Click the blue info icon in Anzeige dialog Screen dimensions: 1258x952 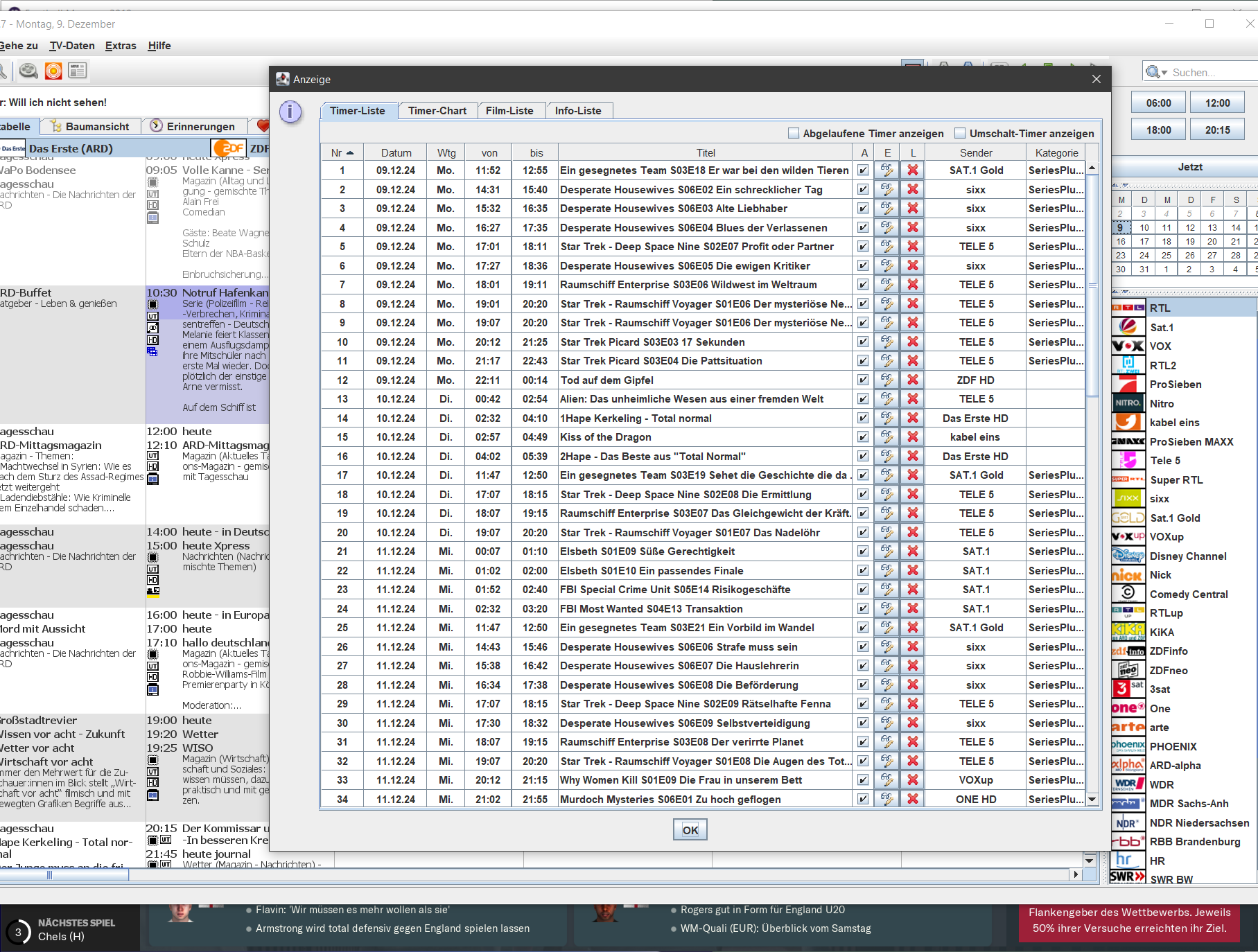pos(290,112)
